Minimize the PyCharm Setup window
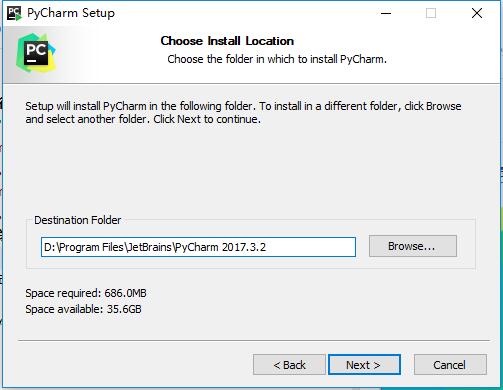 click(386, 13)
